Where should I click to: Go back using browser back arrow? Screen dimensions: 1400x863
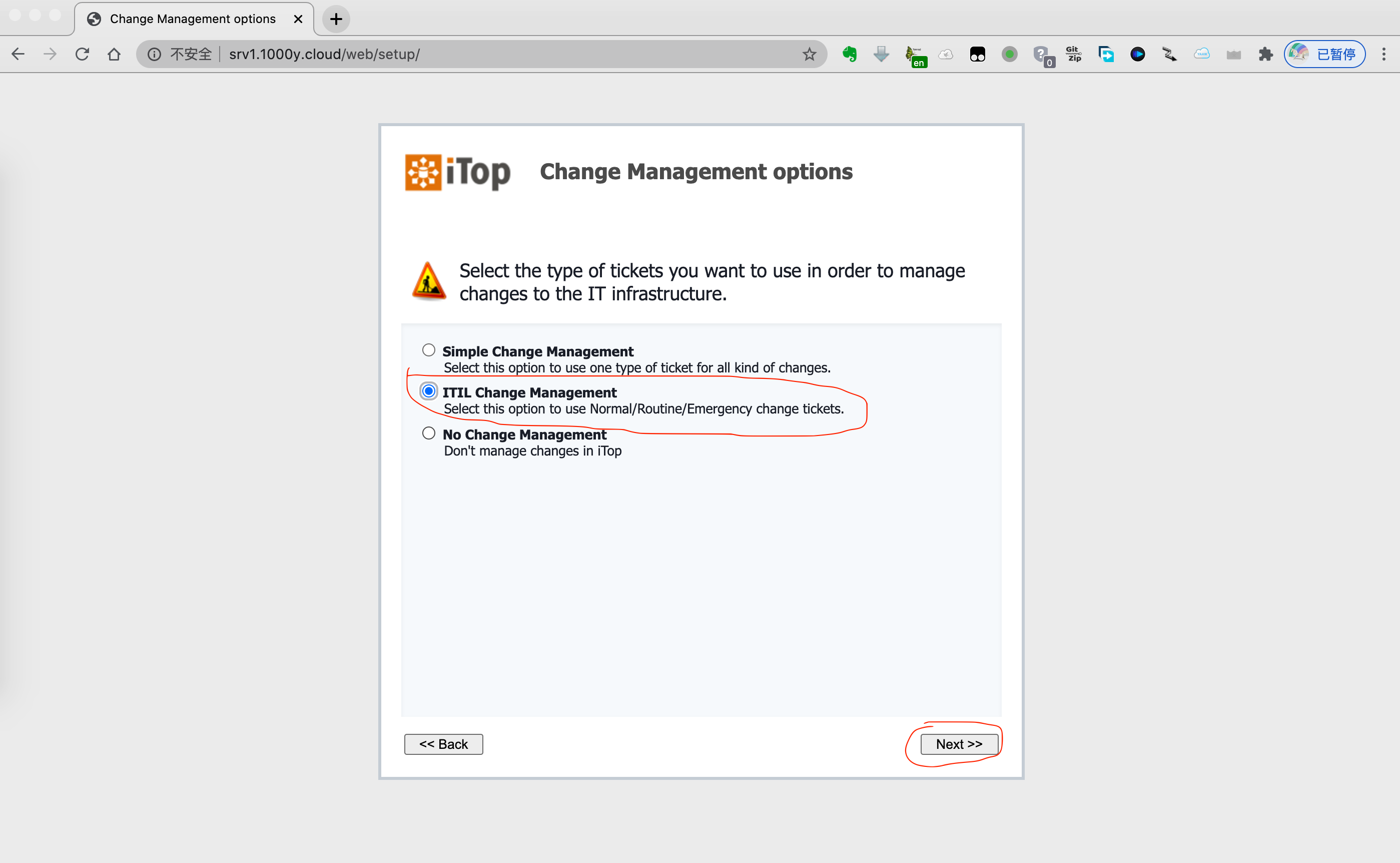click(x=18, y=54)
